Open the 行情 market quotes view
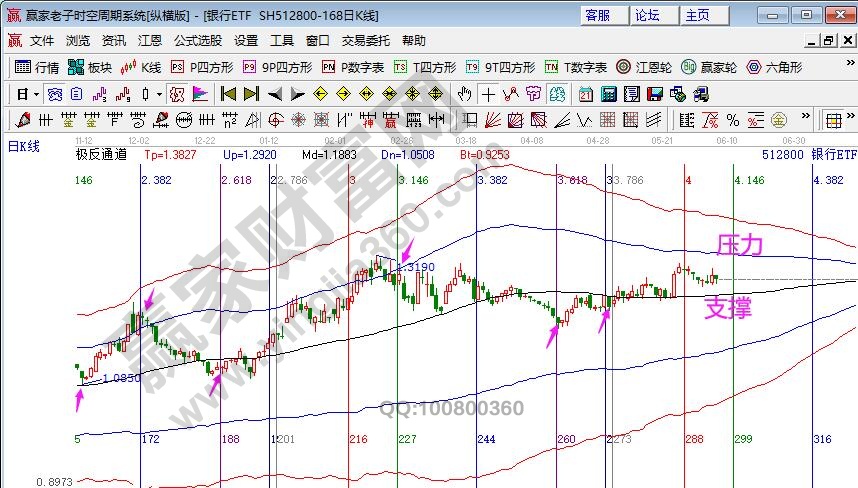 click(x=36, y=67)
